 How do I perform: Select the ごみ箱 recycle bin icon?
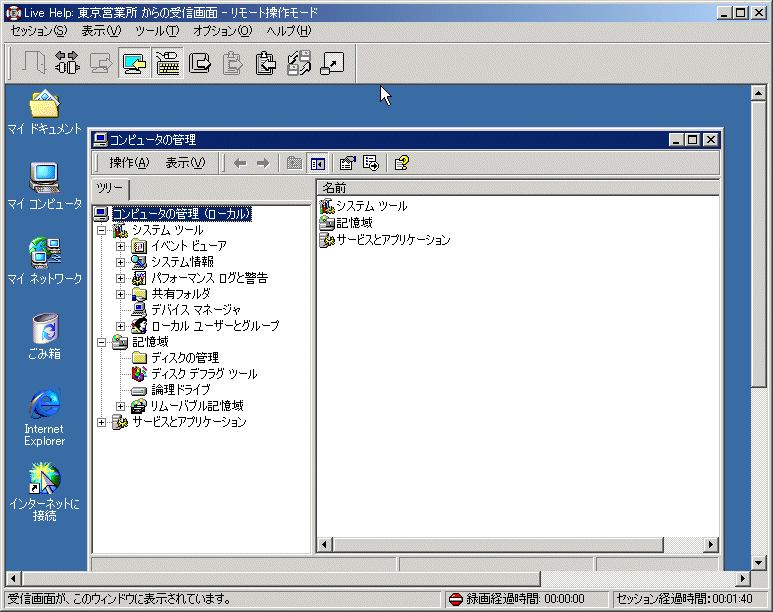(x=44, y=336)
